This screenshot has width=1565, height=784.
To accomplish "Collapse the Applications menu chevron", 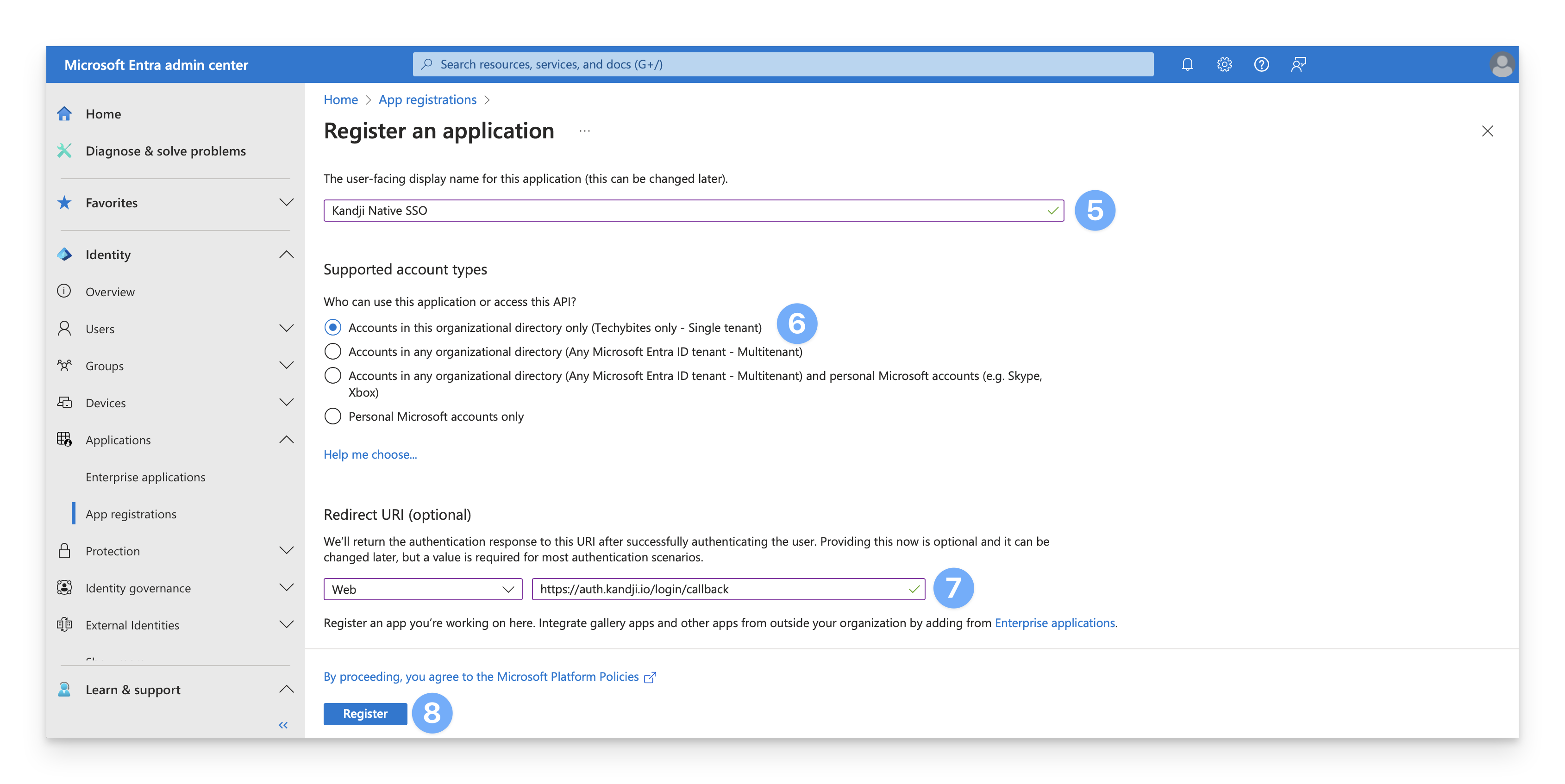I will coord(286,439).
